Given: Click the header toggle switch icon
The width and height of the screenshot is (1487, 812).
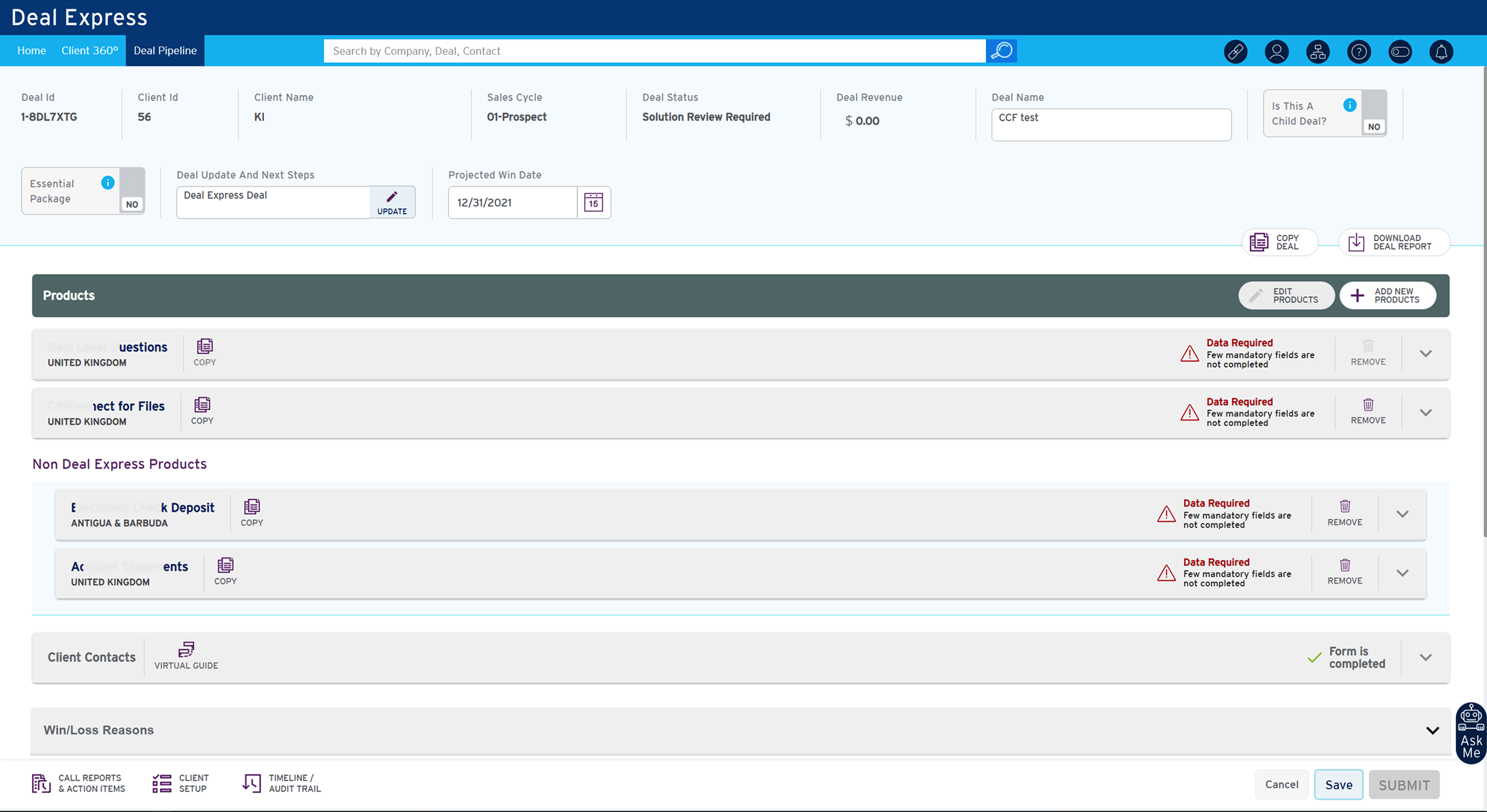Looking at the screenshot, I should click(x=1400, y=52).
